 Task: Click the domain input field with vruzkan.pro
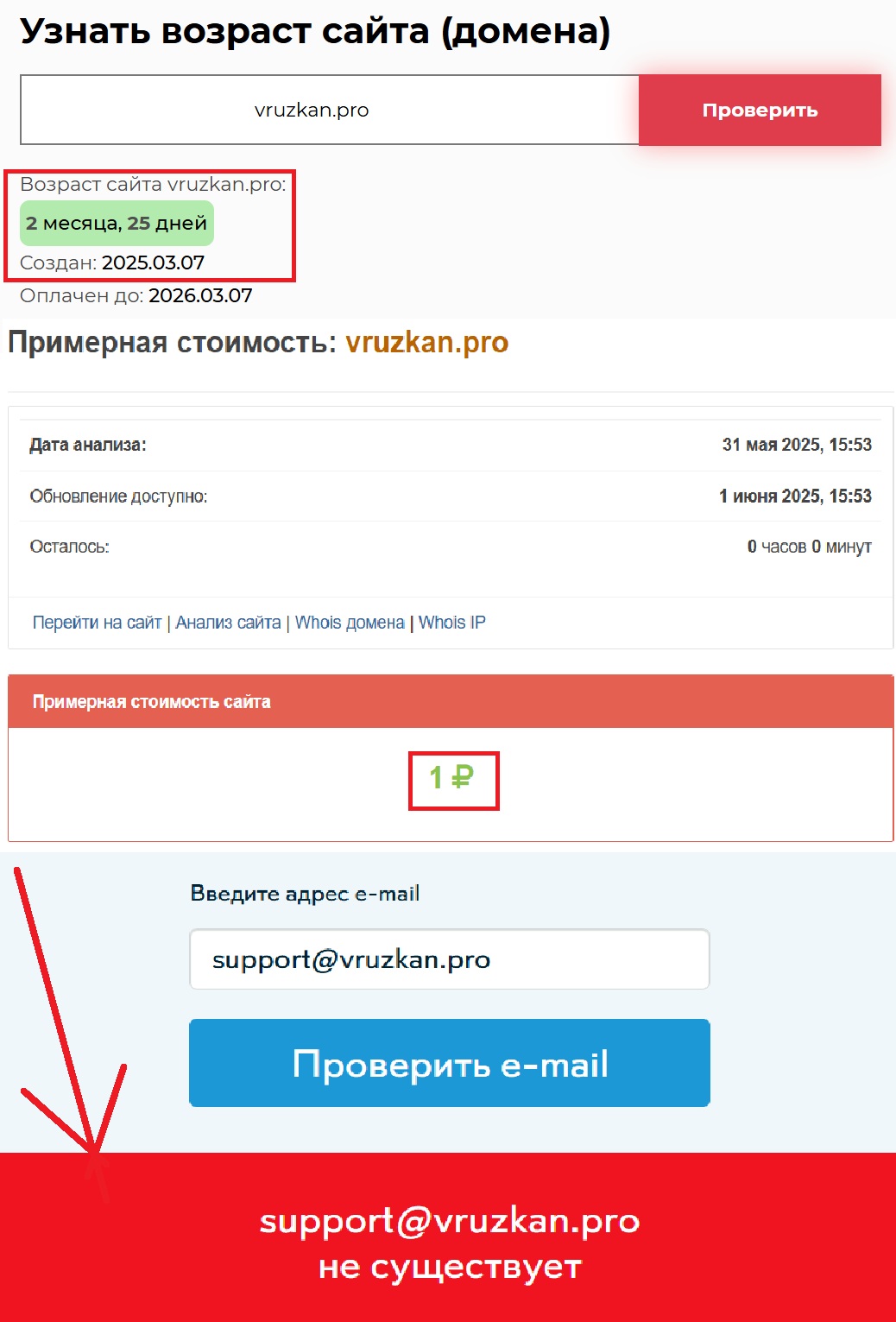[x=330, y=110]
